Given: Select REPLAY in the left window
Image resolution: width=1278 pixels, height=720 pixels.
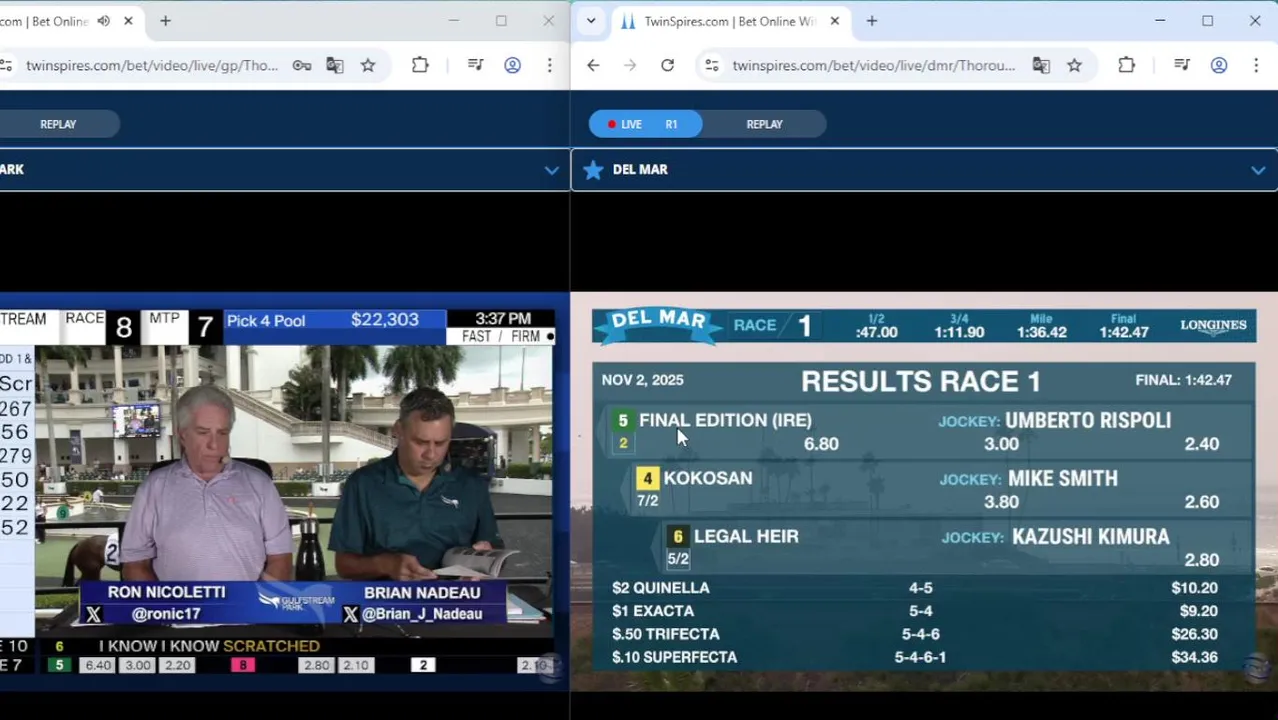Looking at the screenshot, I should pyautogui.click(x=58, y=124).
